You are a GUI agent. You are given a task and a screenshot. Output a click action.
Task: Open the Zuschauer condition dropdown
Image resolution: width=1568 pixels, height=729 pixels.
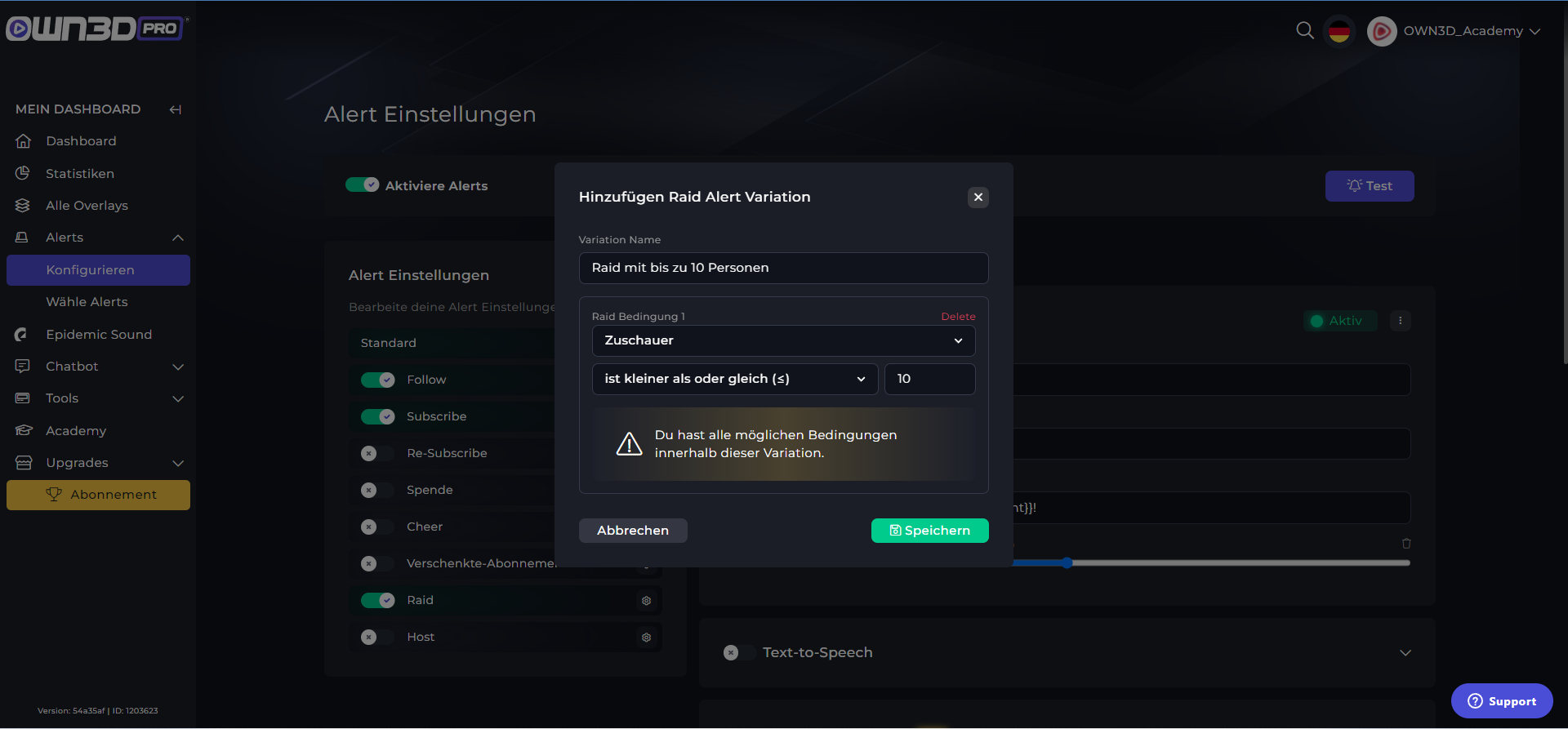coord(782,341)
